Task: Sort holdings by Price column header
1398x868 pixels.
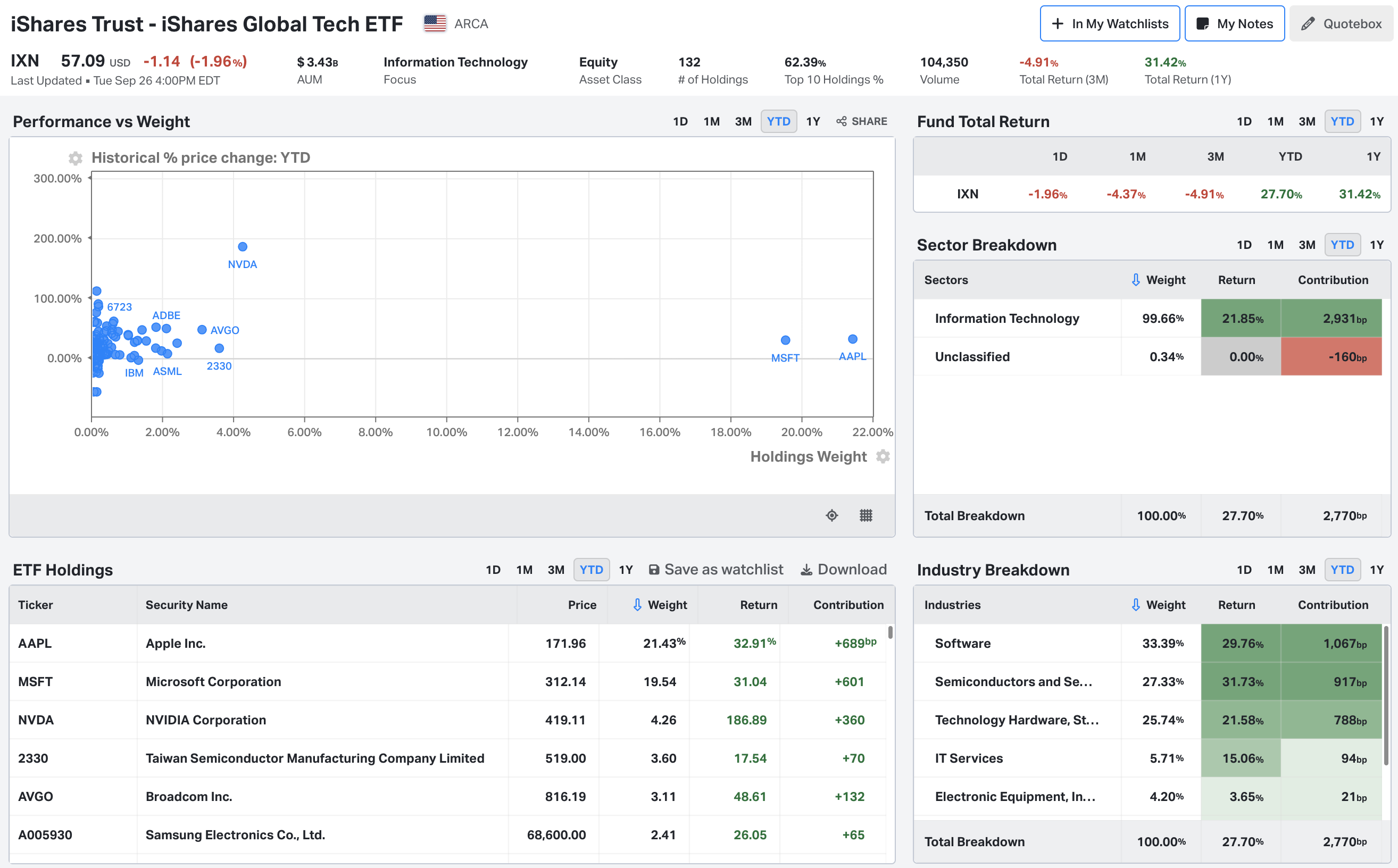Action: [x=582, y=605]
